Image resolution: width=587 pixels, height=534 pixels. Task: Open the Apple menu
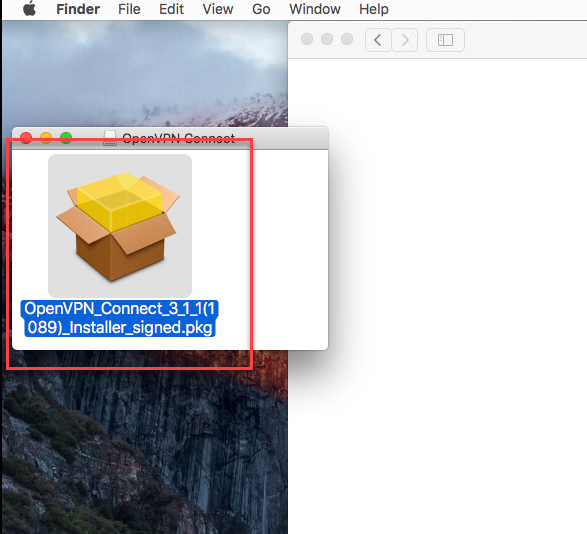(30, 9)
